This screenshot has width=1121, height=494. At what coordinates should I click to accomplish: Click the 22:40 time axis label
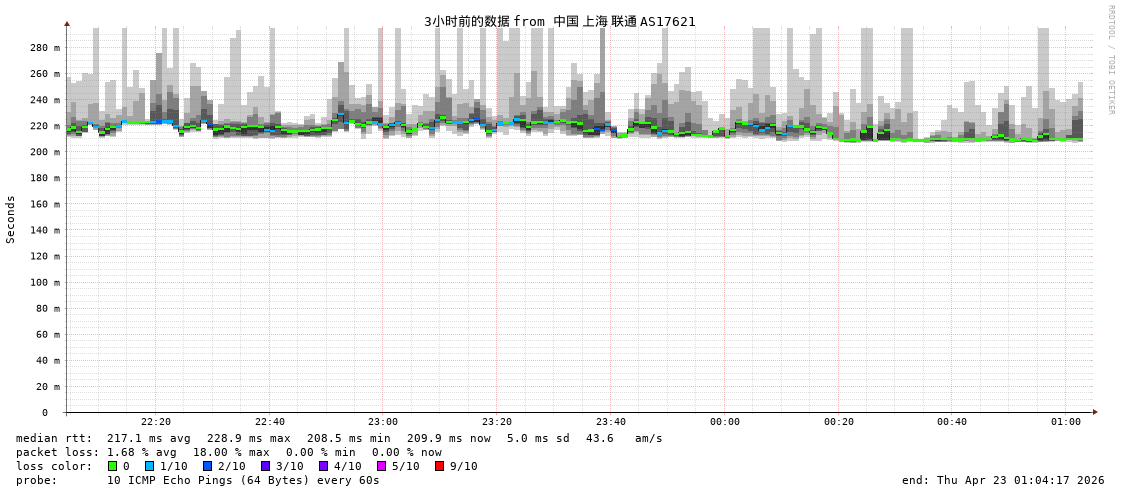click(270, 422)
